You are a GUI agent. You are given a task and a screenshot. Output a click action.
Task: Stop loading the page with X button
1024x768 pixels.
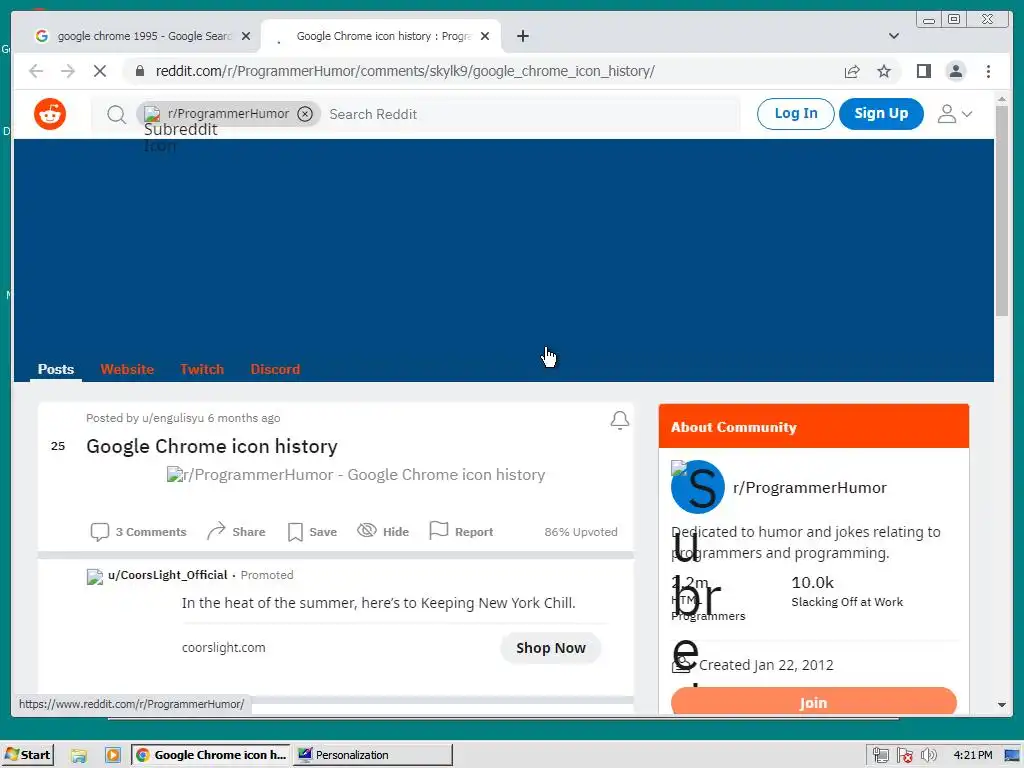(100, 71)
